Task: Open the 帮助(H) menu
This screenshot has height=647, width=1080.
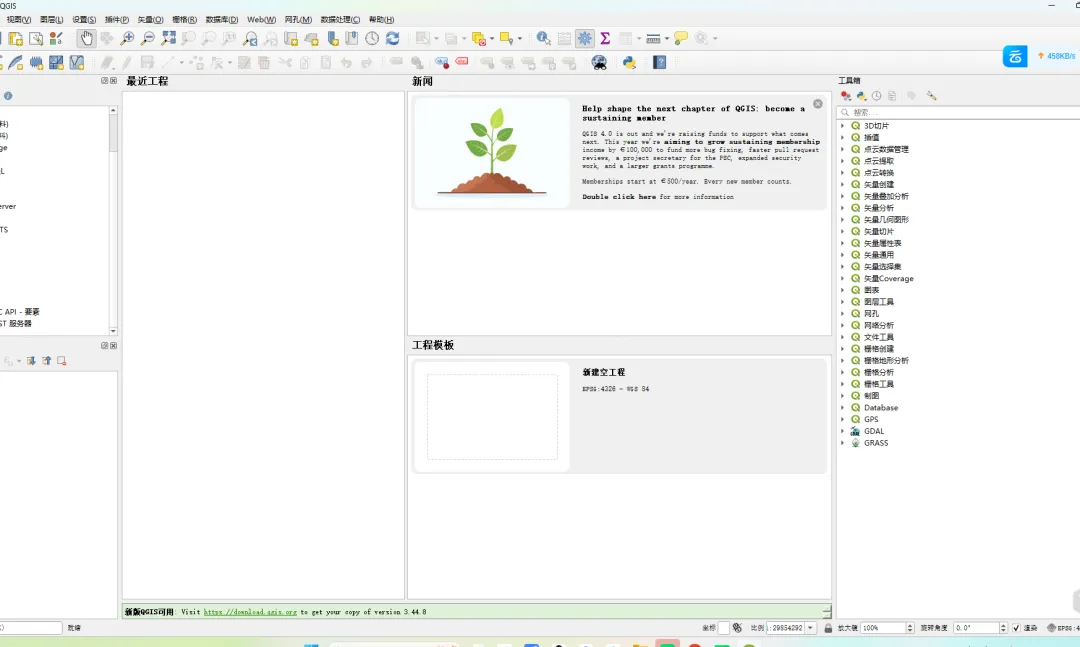Action: tap(382, 19)
